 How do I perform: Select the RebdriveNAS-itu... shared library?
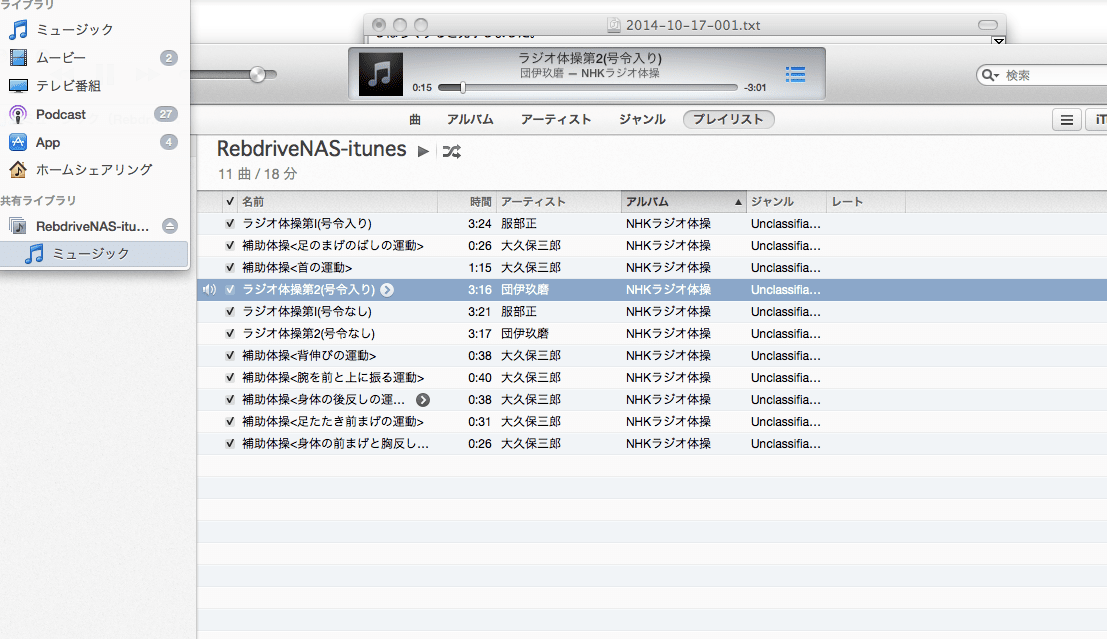point(92,227)
